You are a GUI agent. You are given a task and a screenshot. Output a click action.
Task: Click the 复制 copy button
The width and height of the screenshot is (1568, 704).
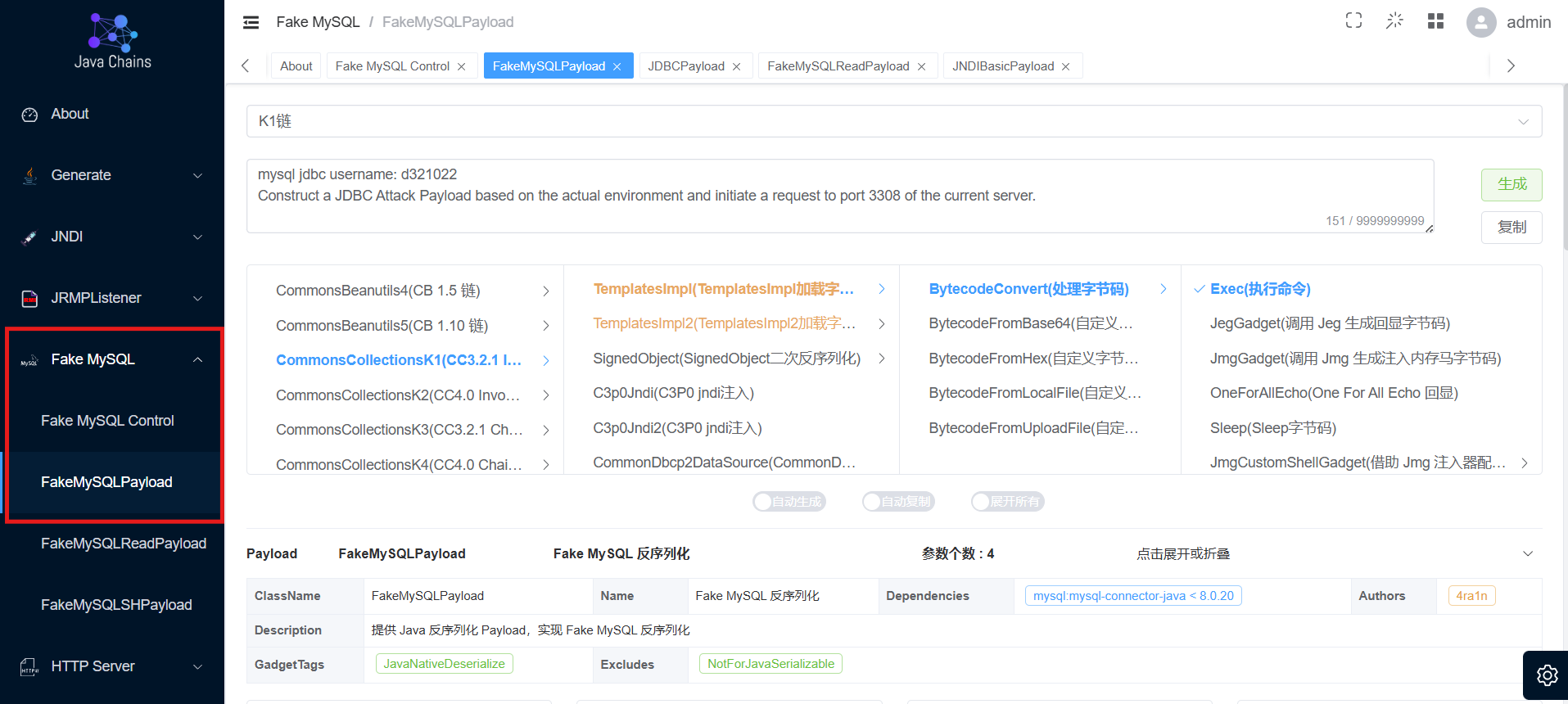[x=1512, y=227]
